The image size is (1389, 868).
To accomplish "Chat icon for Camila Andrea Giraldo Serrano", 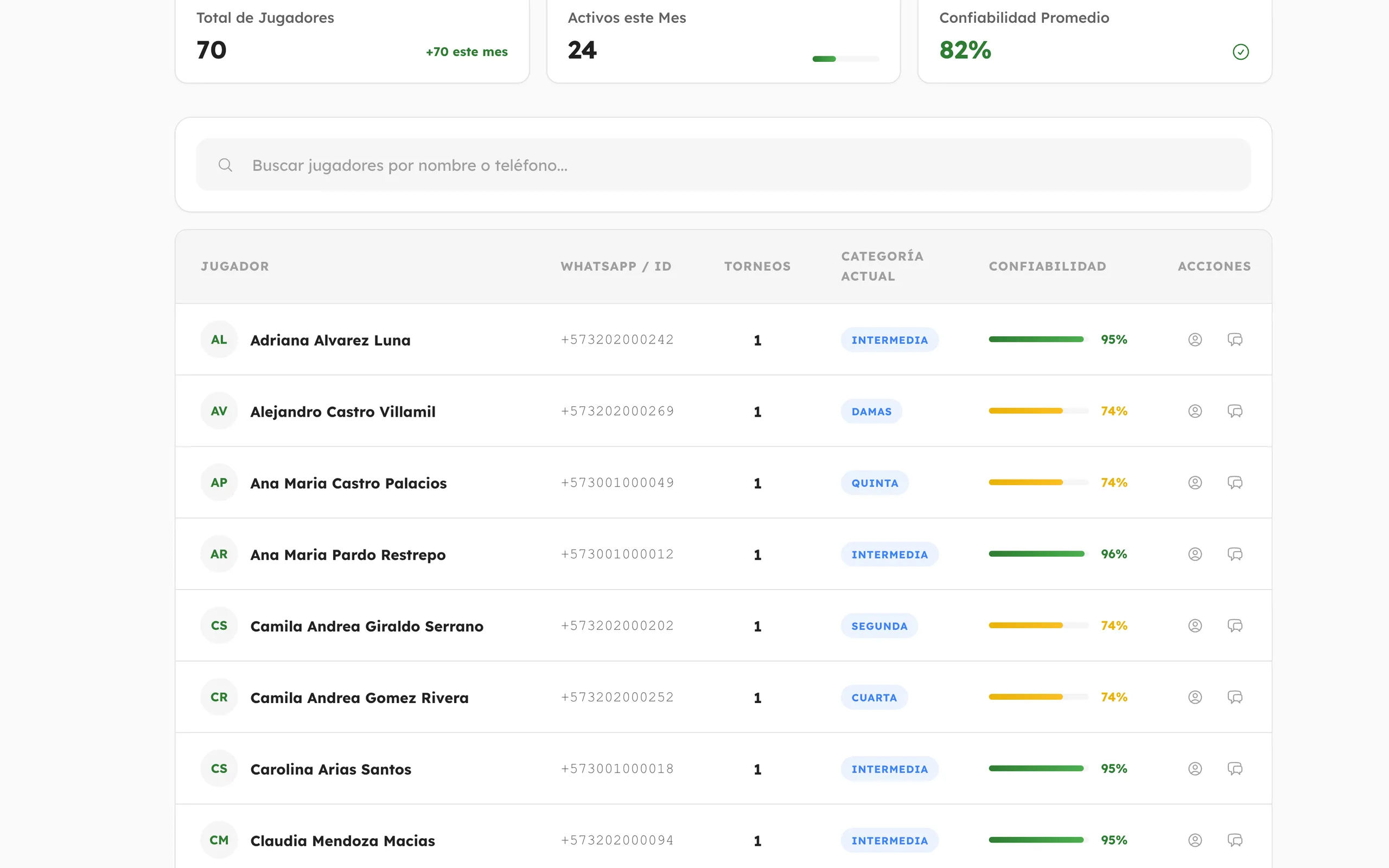I will click(x=1234, y=625).
